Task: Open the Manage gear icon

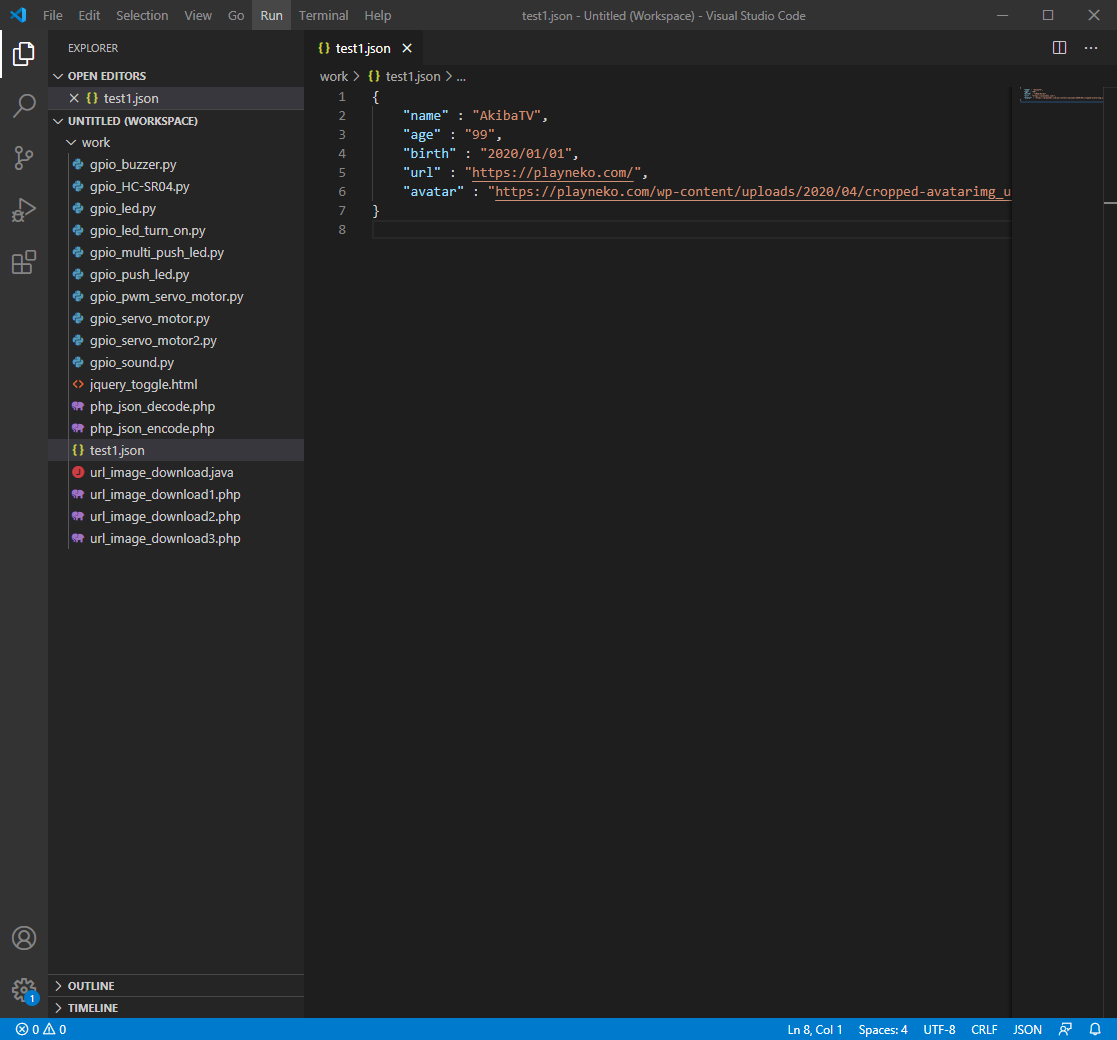Action: coord(24,991)
